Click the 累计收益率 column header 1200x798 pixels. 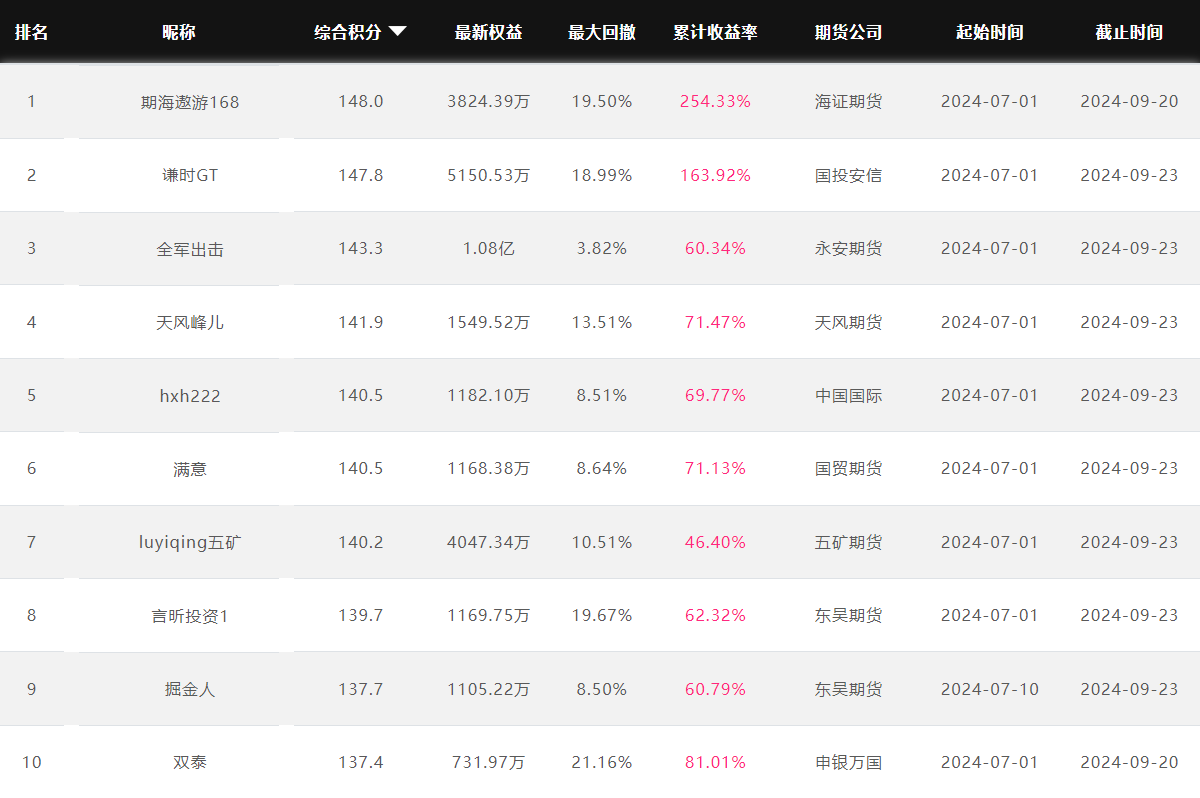pos(715,32)
